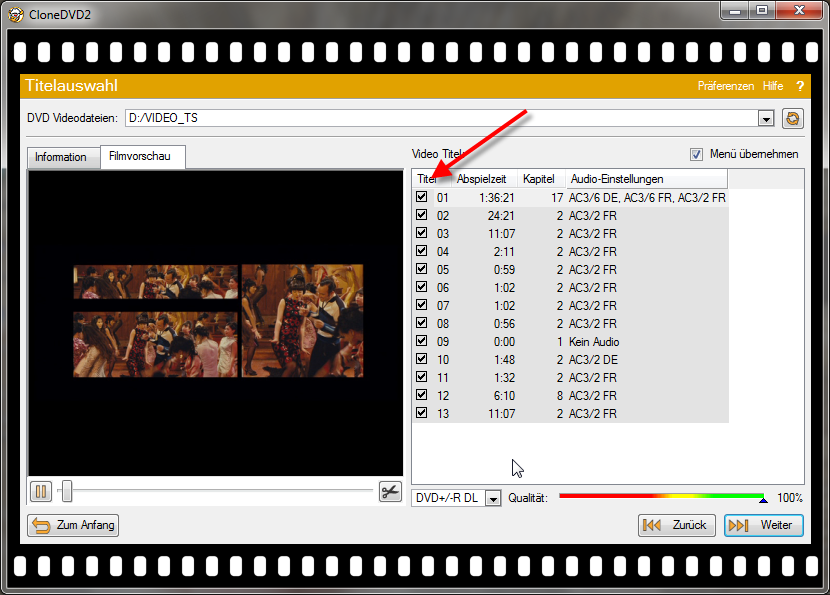Toggle Menü übernehmen checkbox
The width and height of the screenshot is (830, 595).
tap(696, 154)
